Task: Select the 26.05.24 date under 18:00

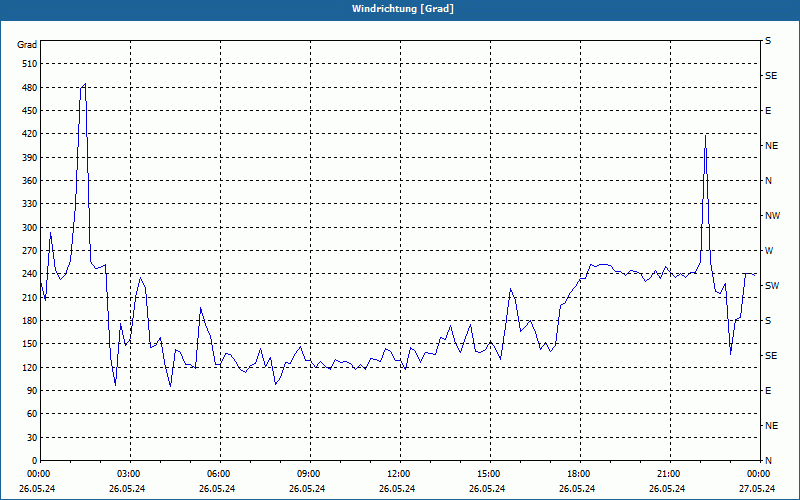Action: pos(577,489)
